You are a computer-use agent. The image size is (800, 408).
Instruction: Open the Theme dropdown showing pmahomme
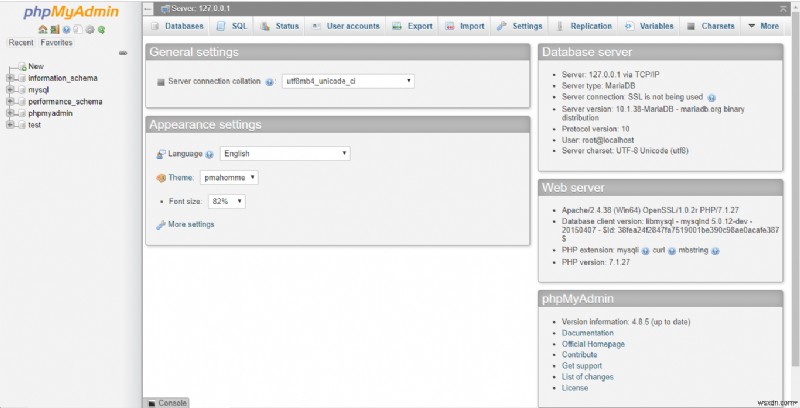pos(229,177)
